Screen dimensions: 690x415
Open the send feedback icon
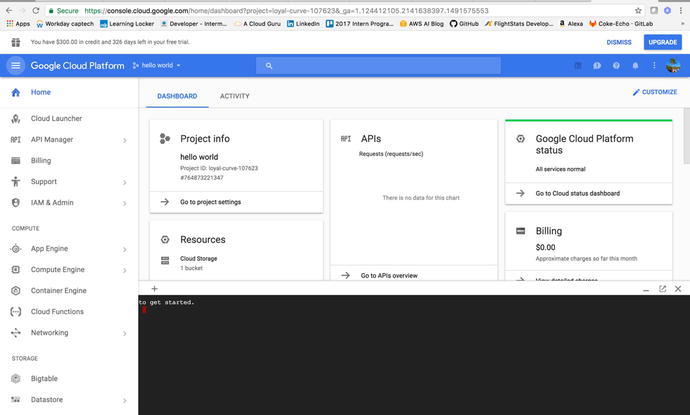click(597, 66)
